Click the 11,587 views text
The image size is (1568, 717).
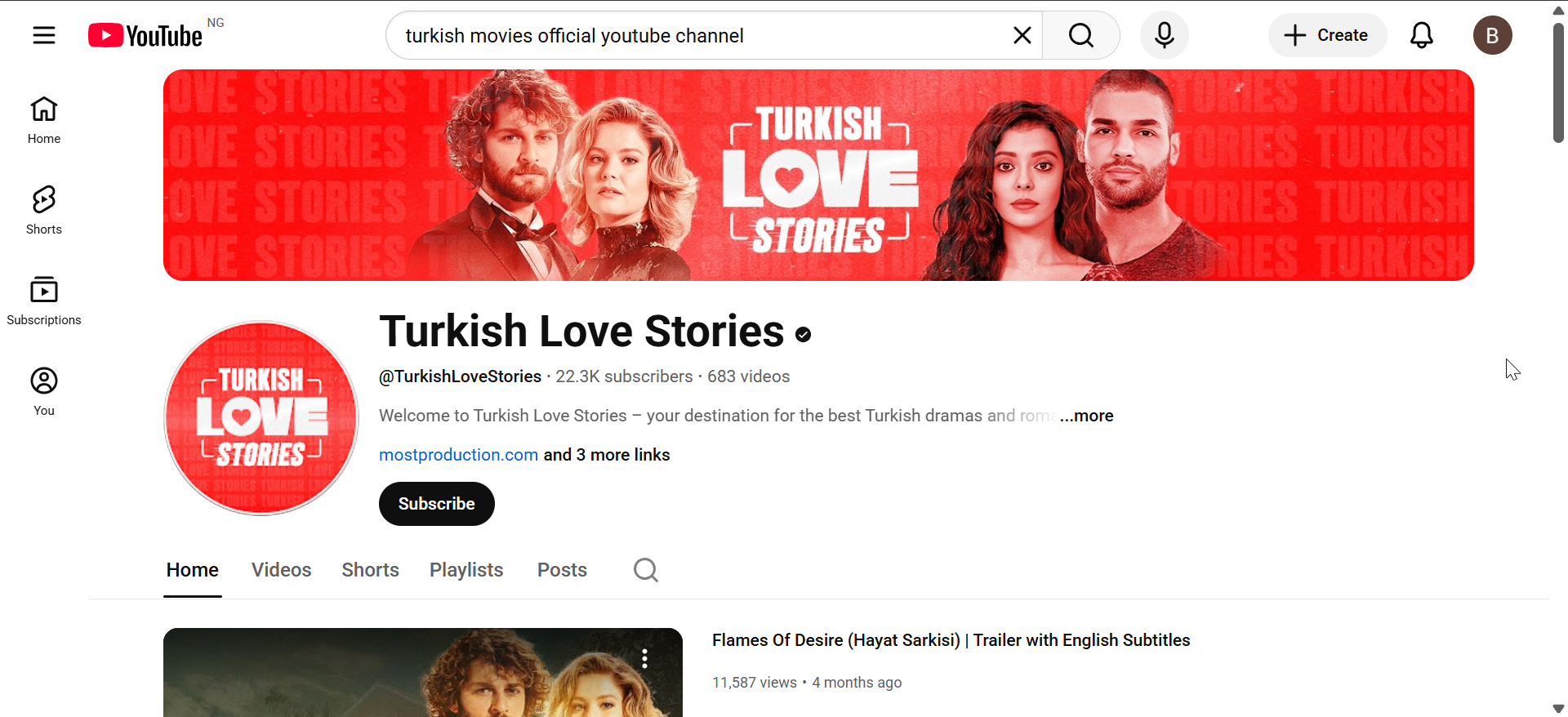tap(755, 683)
